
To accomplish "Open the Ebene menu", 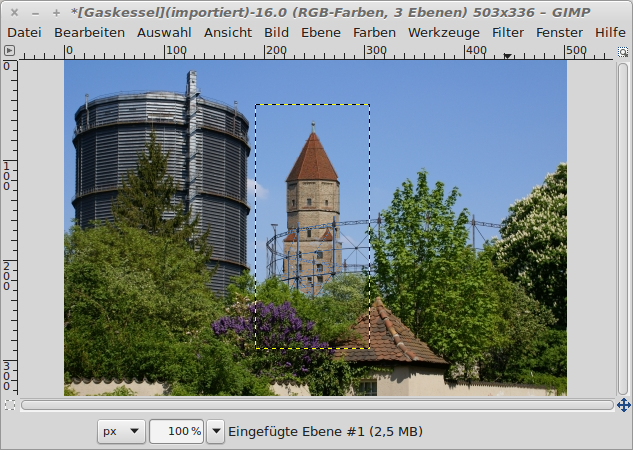I will click(320, 32).
